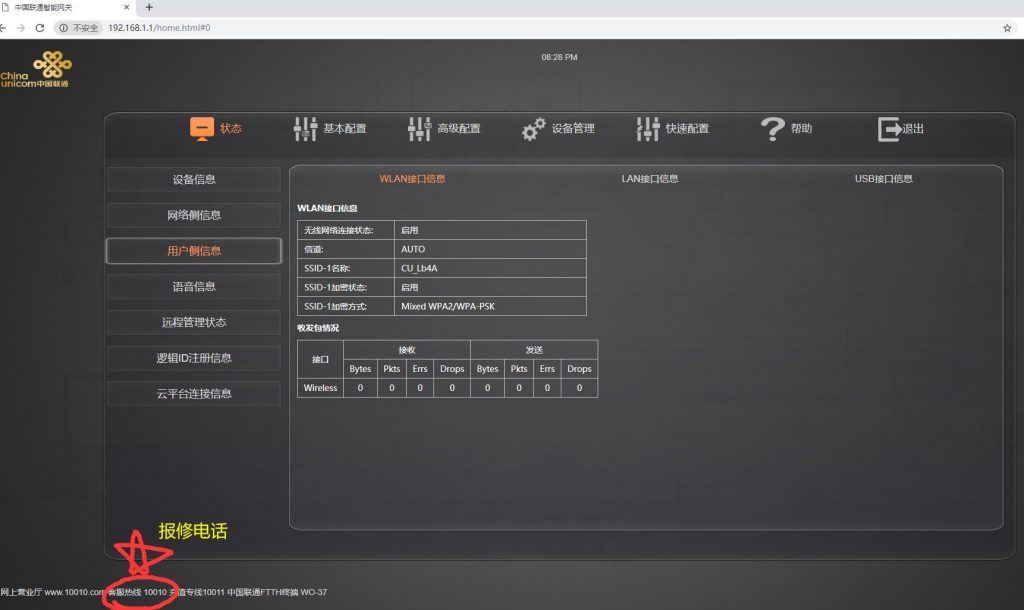
Task: Open the 语音信息 sidebar section
Action: click(193, 287)
